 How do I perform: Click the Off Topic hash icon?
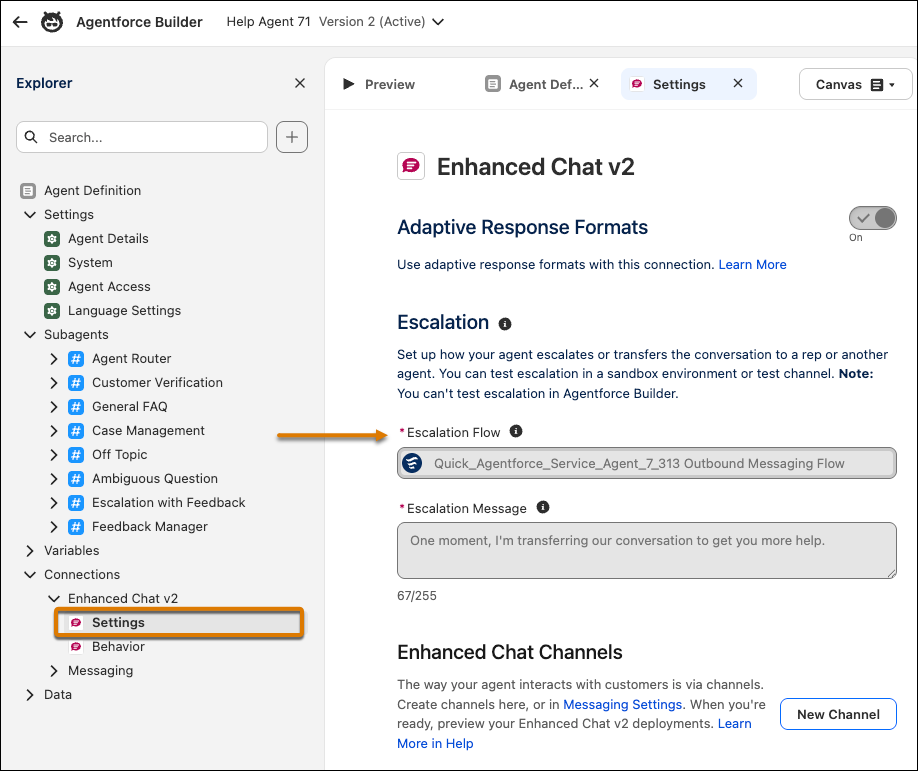76,455
